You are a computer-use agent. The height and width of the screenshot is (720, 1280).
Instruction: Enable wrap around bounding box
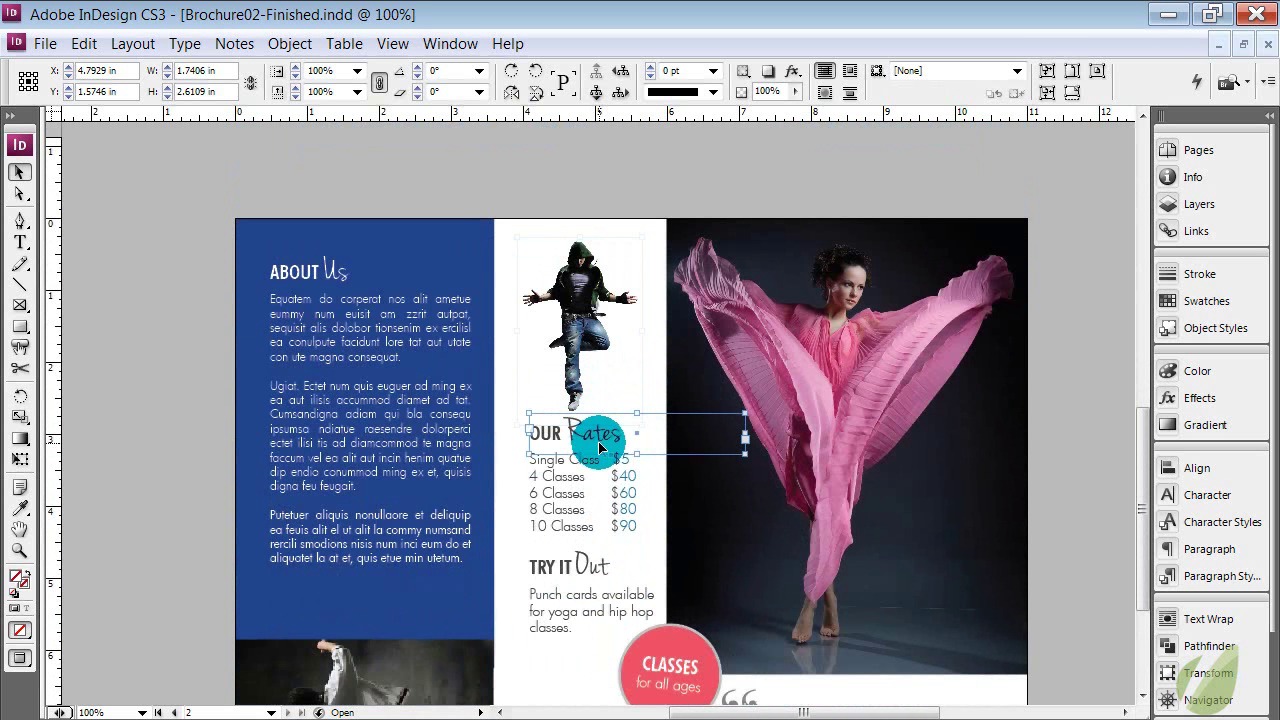coord(849,71)
